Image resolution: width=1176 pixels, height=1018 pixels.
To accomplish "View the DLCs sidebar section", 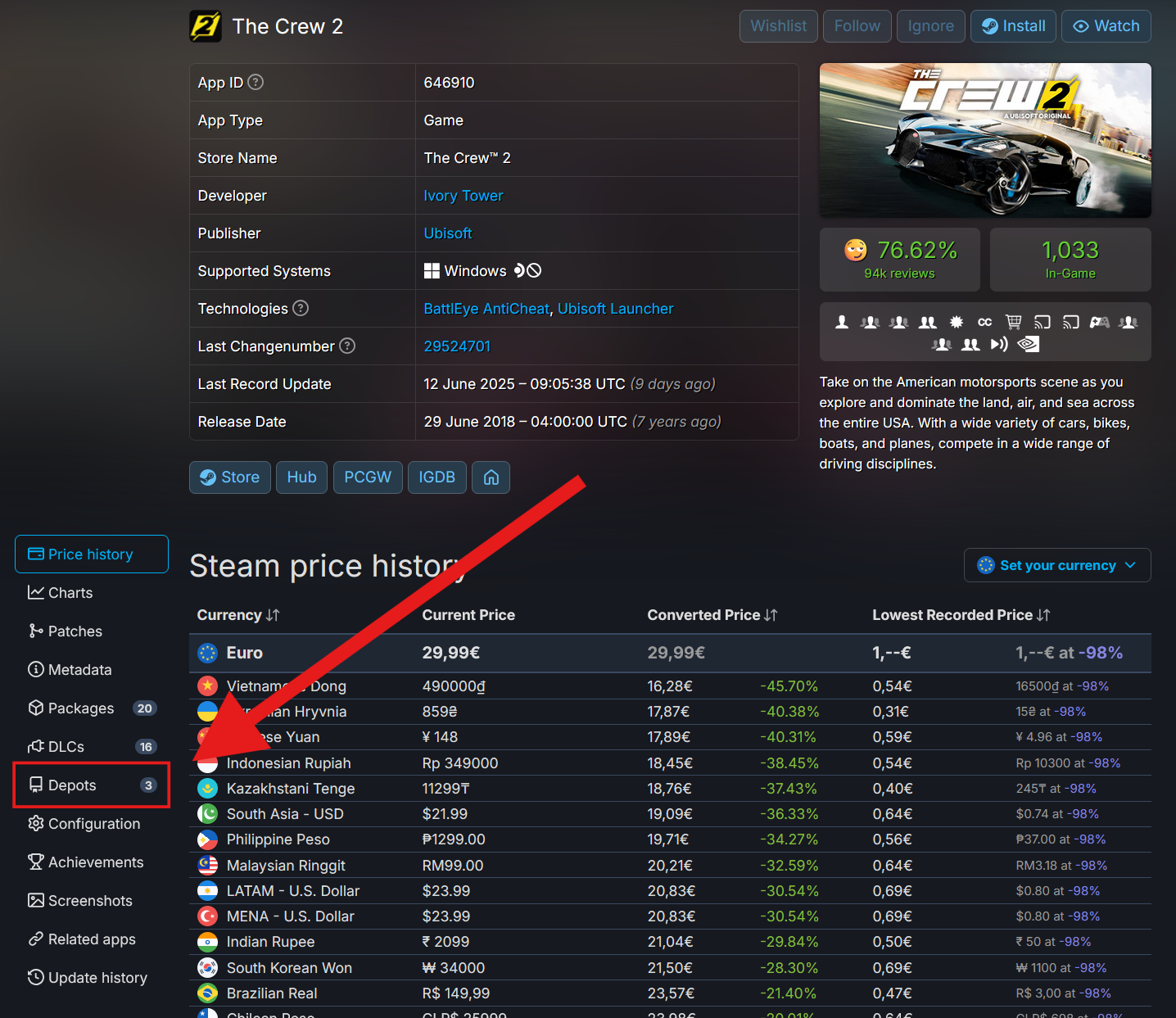I will [92, 747].
